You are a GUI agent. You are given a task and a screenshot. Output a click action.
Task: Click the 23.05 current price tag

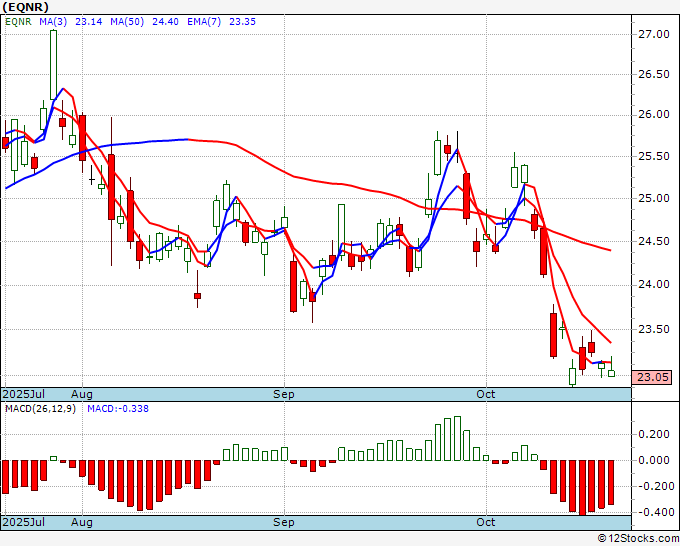click(652, 377)
